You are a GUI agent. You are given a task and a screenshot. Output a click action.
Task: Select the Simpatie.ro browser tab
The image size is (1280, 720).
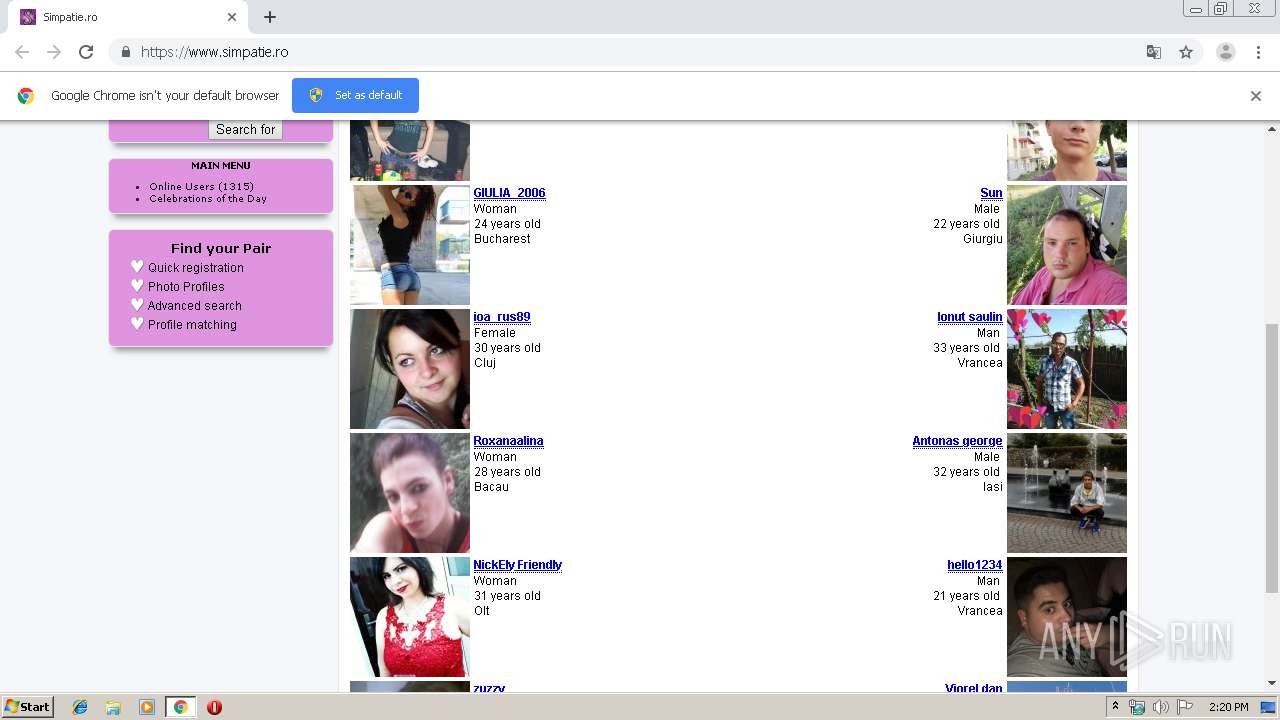[x=125, y=17]
